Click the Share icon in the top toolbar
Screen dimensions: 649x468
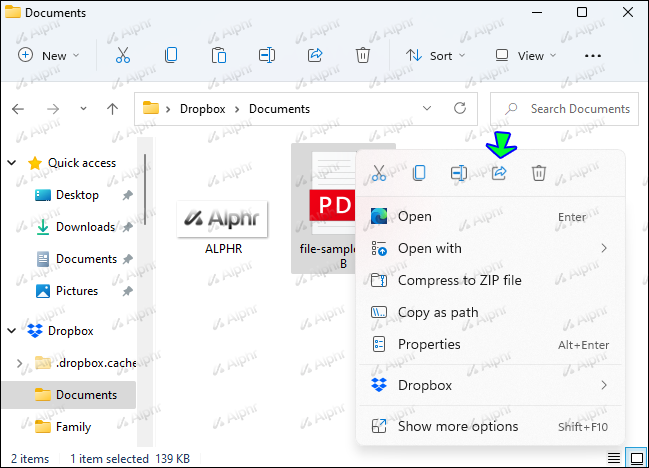click(315, 55)
